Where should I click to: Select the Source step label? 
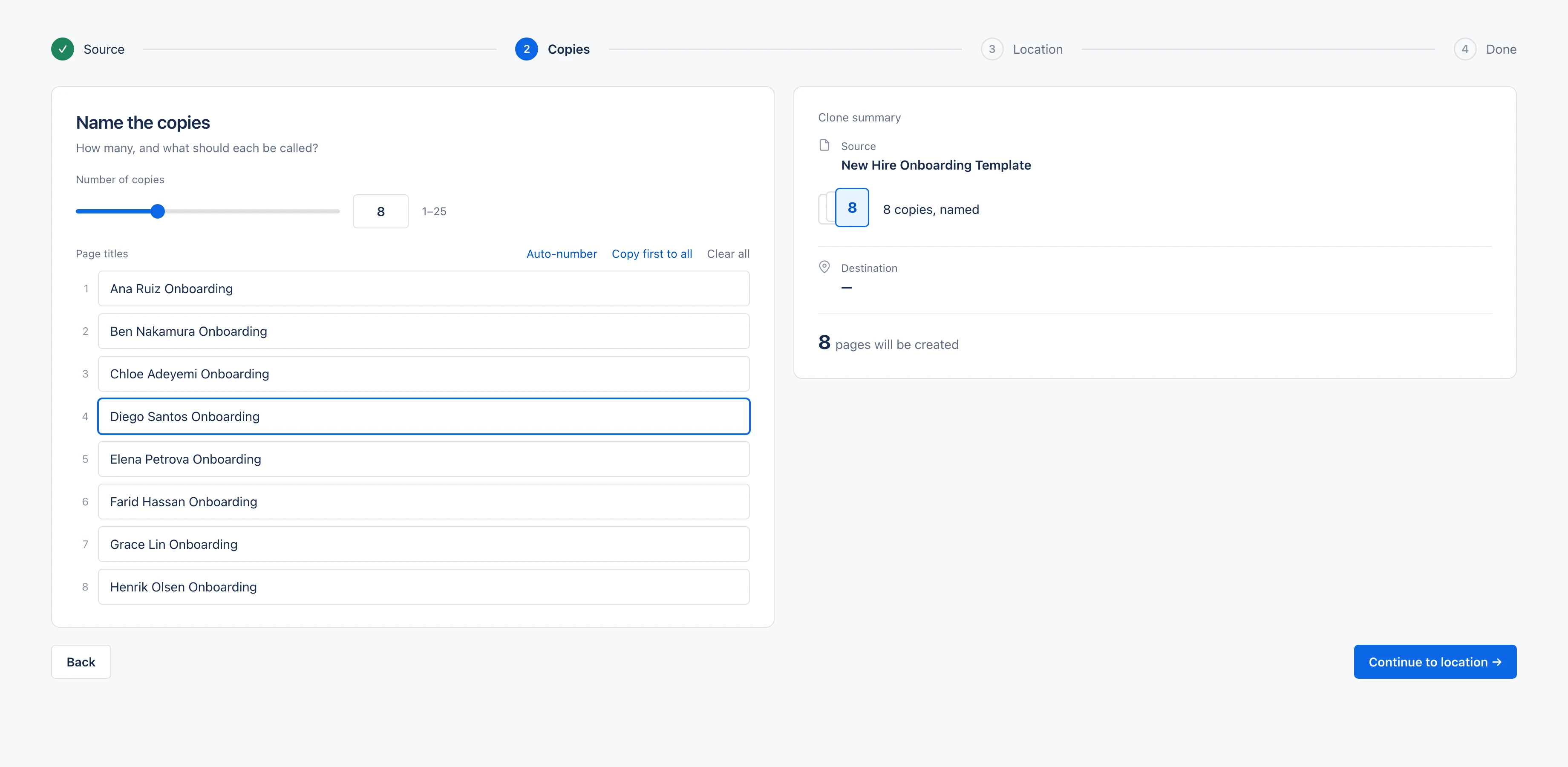coord(104,49)
